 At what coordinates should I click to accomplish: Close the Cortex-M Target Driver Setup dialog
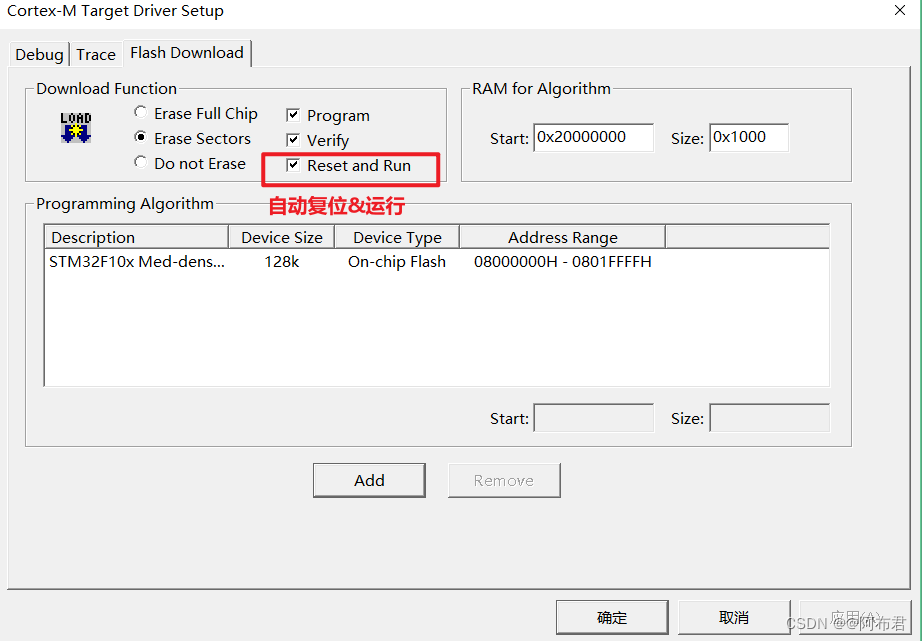coord(900,11)
